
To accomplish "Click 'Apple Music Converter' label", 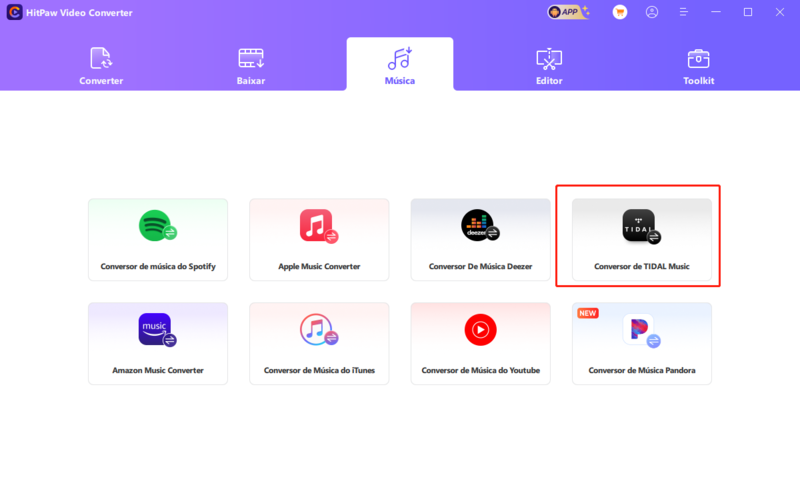I will tap(319, 266).
